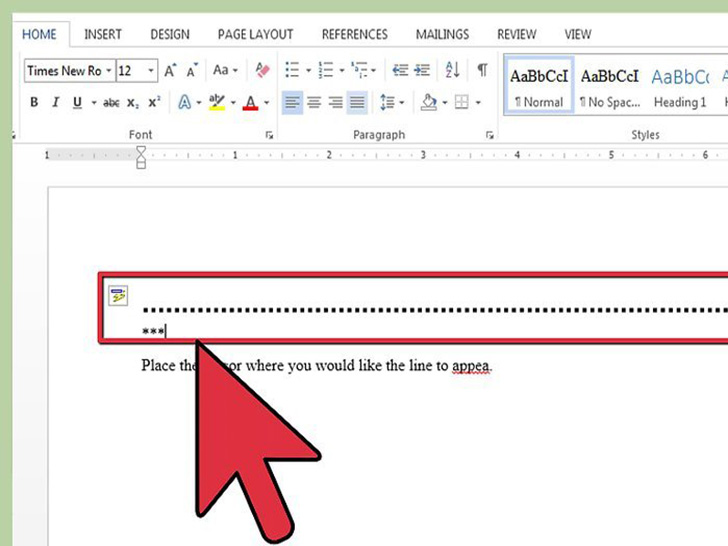728x546 pixels.
Task: Open the VIEW tab
Action: click(578, 34)
